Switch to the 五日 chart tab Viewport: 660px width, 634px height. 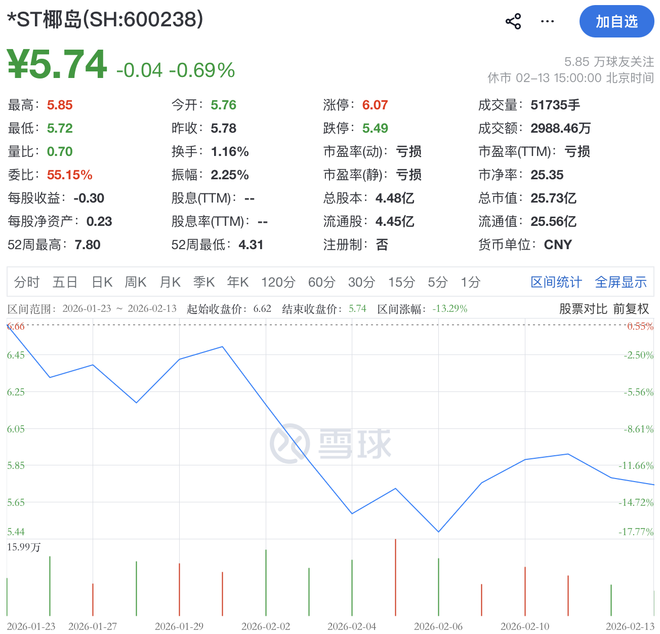tap(65, 282)
